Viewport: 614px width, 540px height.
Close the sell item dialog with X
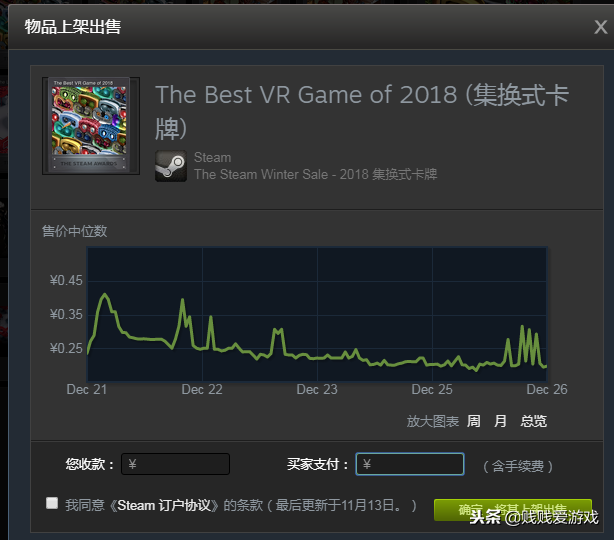[600, 27]
